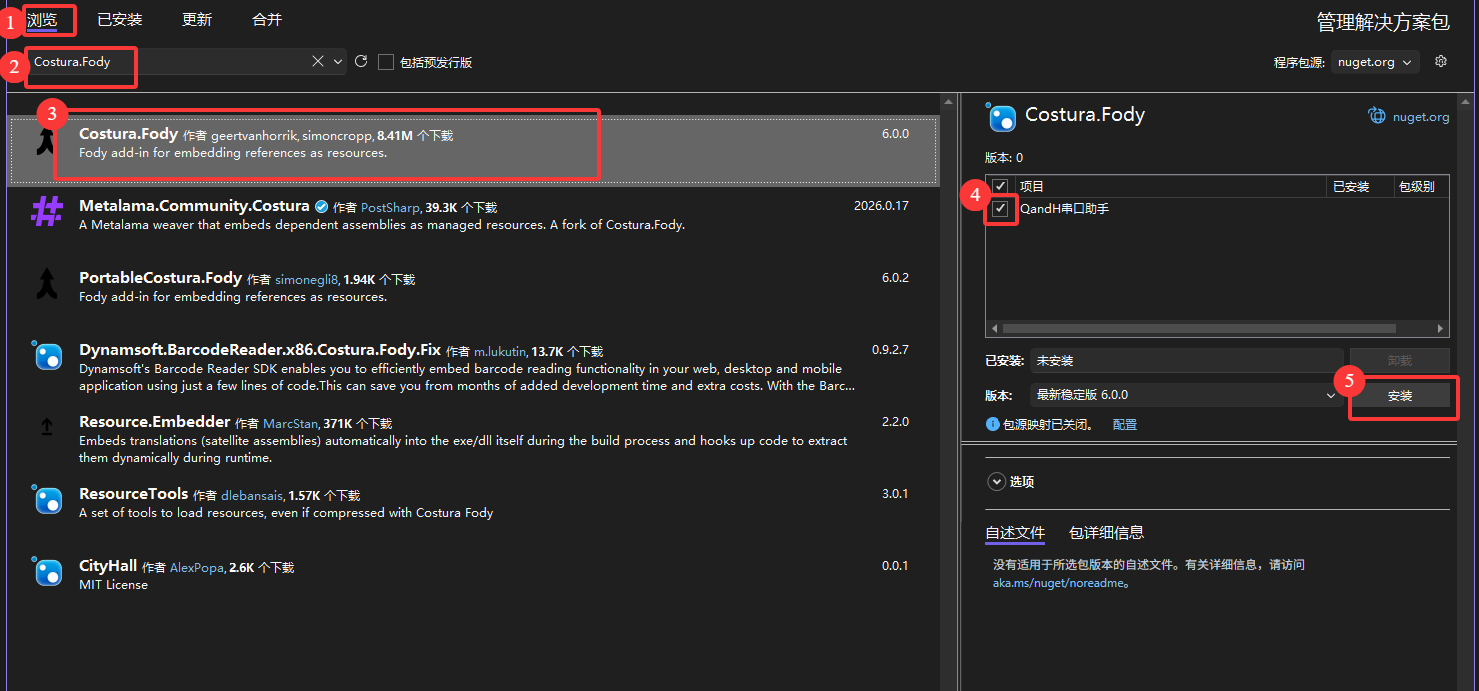Open aka.ms/nuget/noreadme link
The height and width of the screenshot is (691, 1479).
pyautogui.click(x=1058, y=583)
